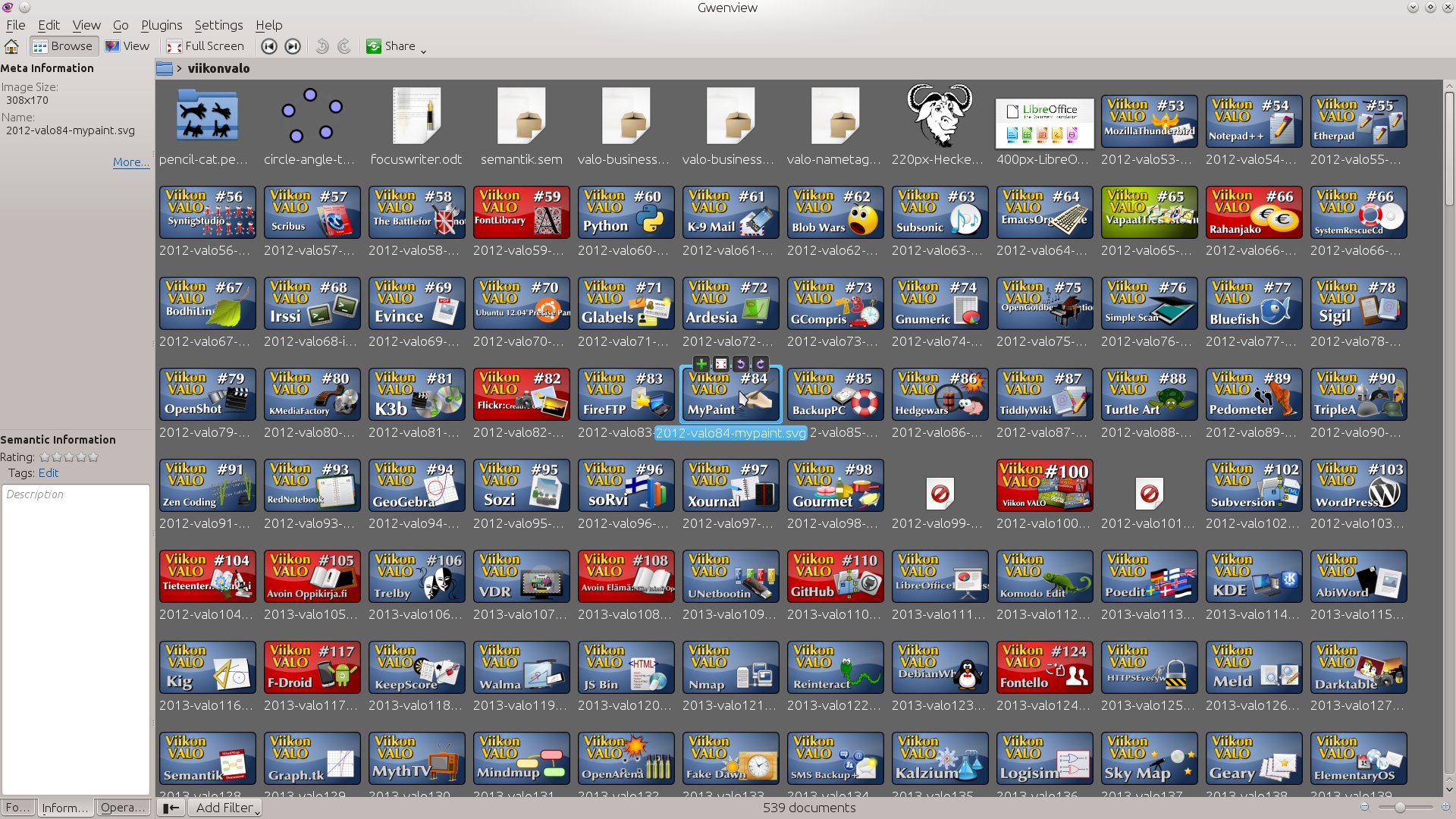This screenshot has height=819, width=1456.
Task: Click the zoom-out icon beside the thumbnail slider
Action: [x=1365, y=808]
